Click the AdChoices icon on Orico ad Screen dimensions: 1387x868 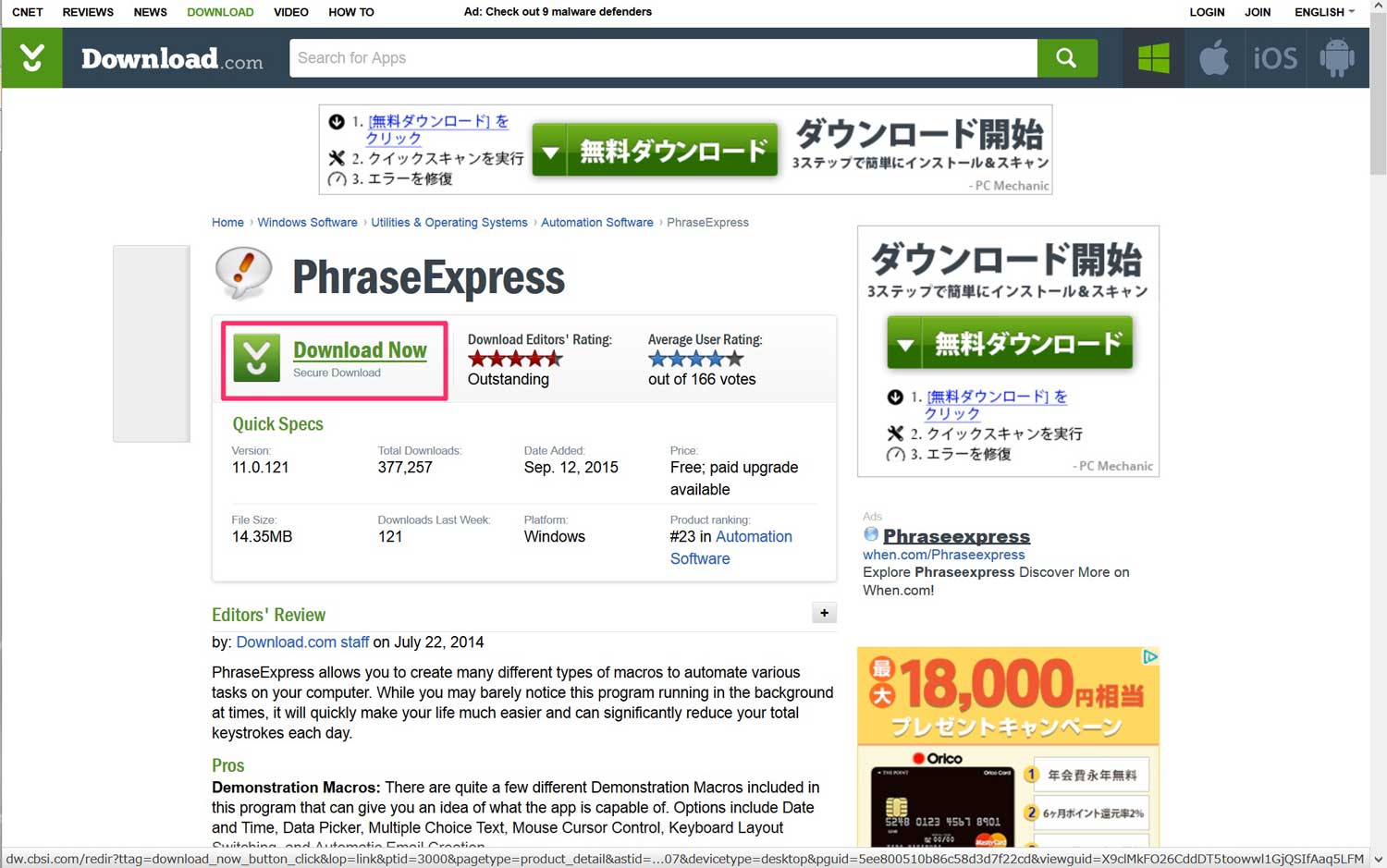pyautogui.click(x=1150, y=656)
